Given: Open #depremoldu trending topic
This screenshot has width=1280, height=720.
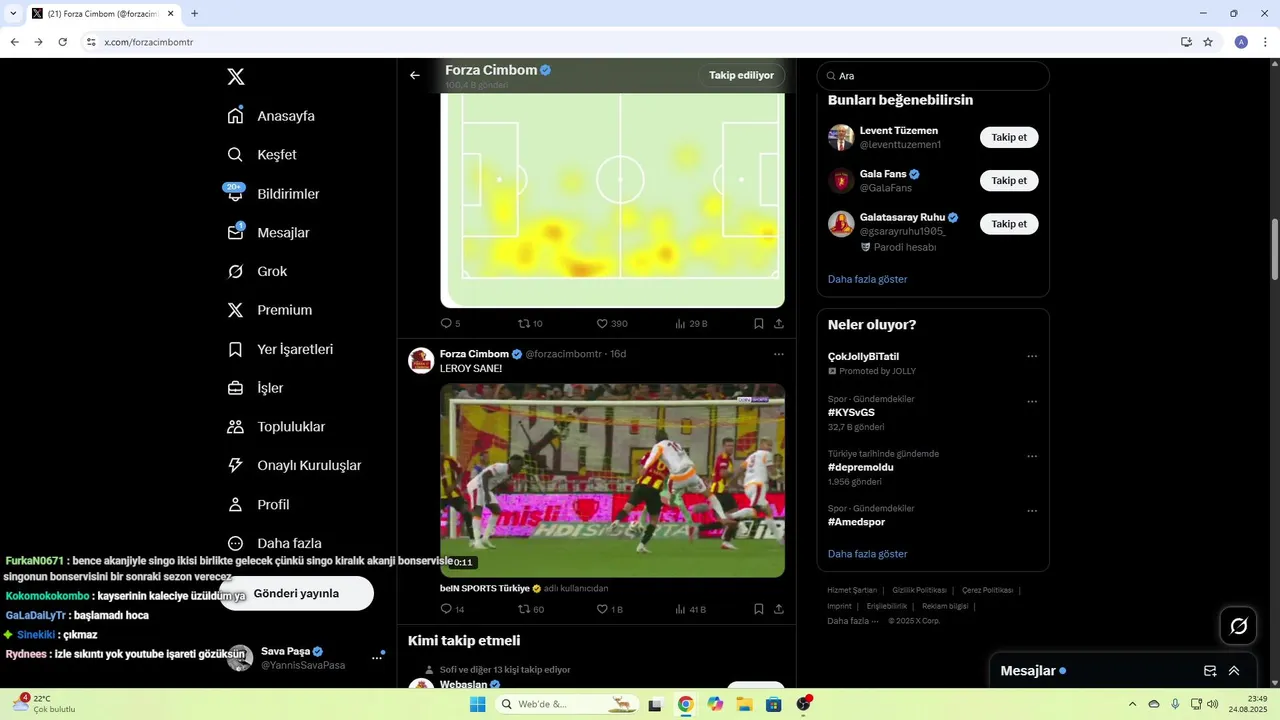Looking at the screenshot, I should pyautogui.click(x=860, y=467).
